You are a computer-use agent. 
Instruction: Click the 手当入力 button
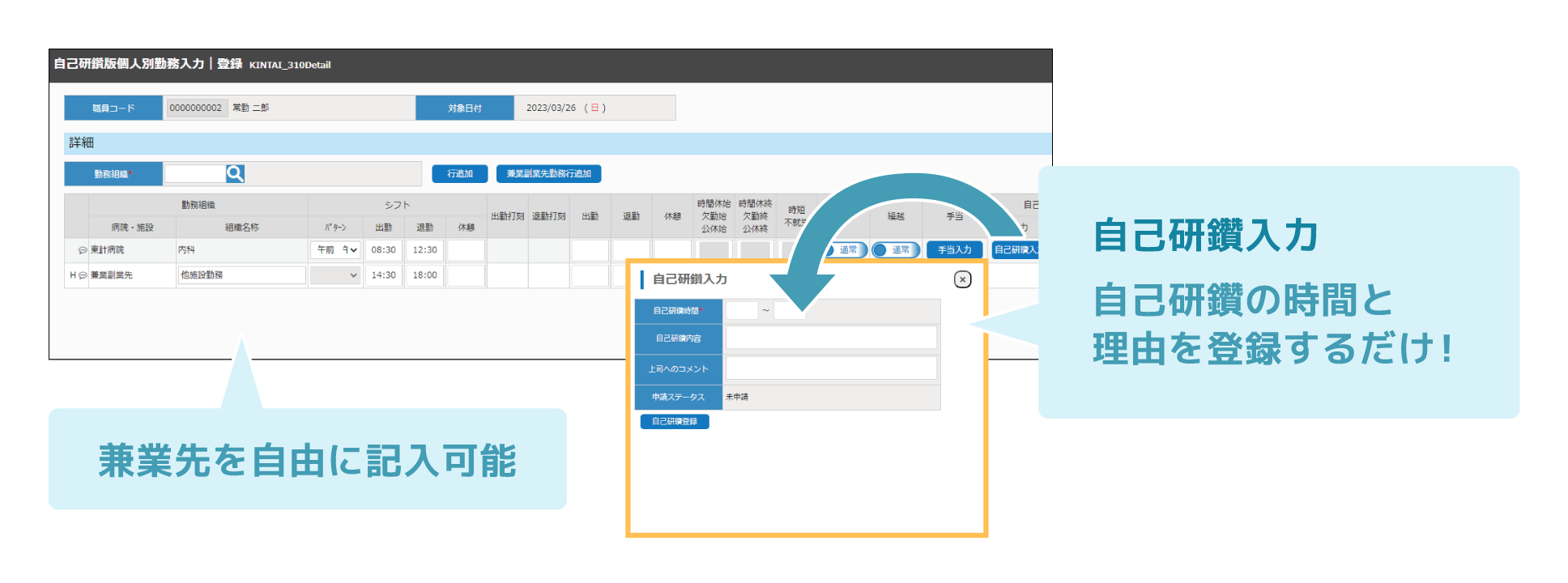coord(954,250)
